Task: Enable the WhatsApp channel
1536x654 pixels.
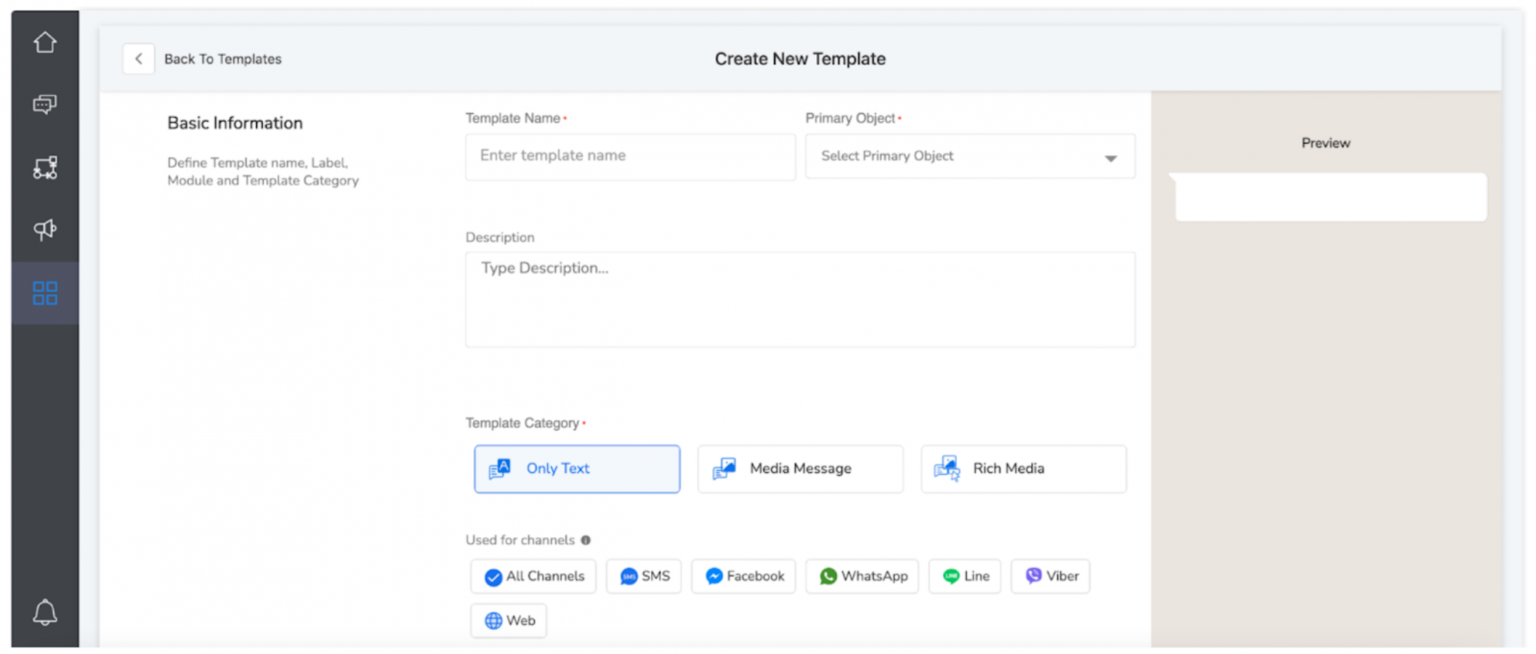Action: tap(862, 576)
